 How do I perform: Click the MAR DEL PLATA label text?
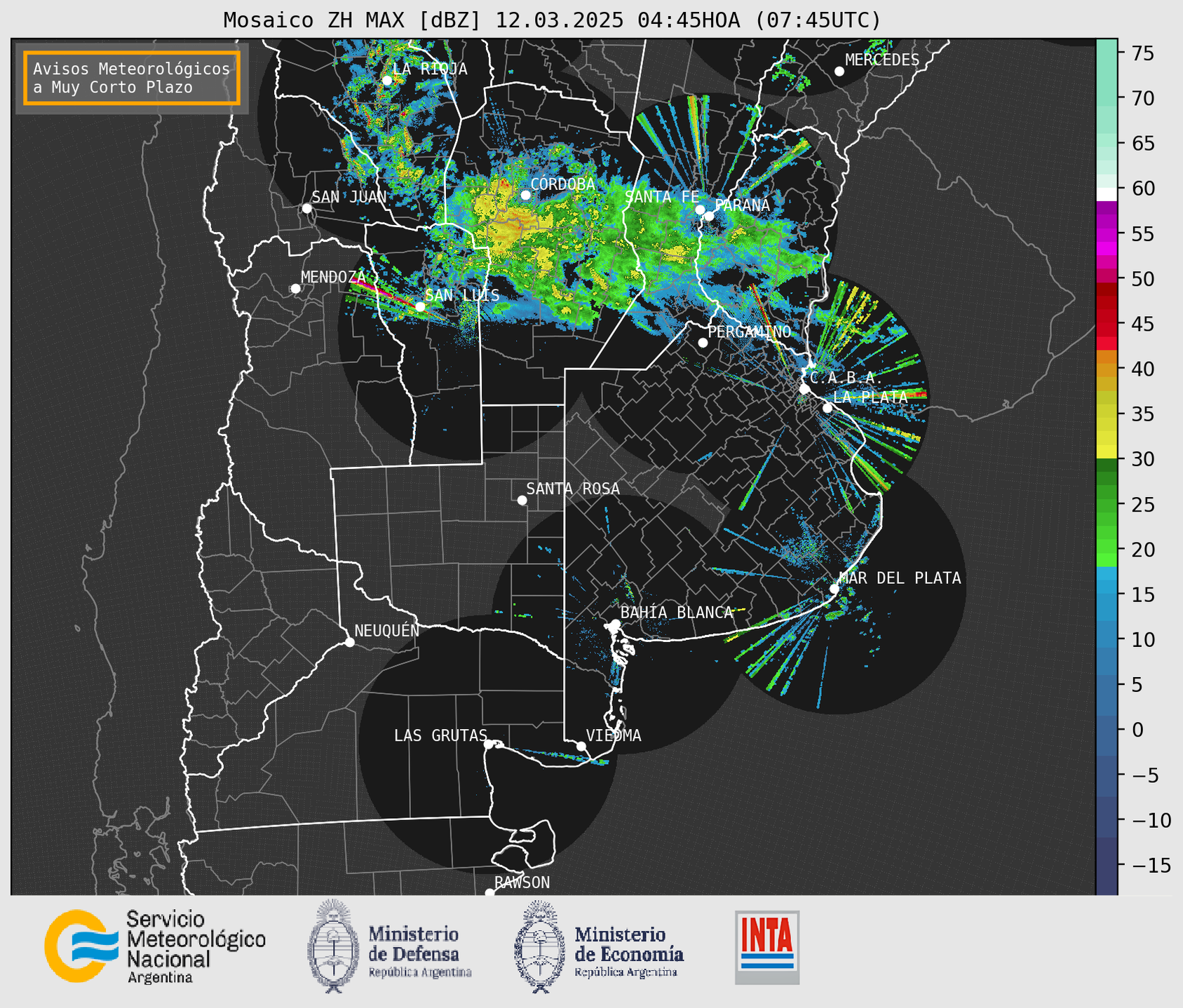pos(900,578)
